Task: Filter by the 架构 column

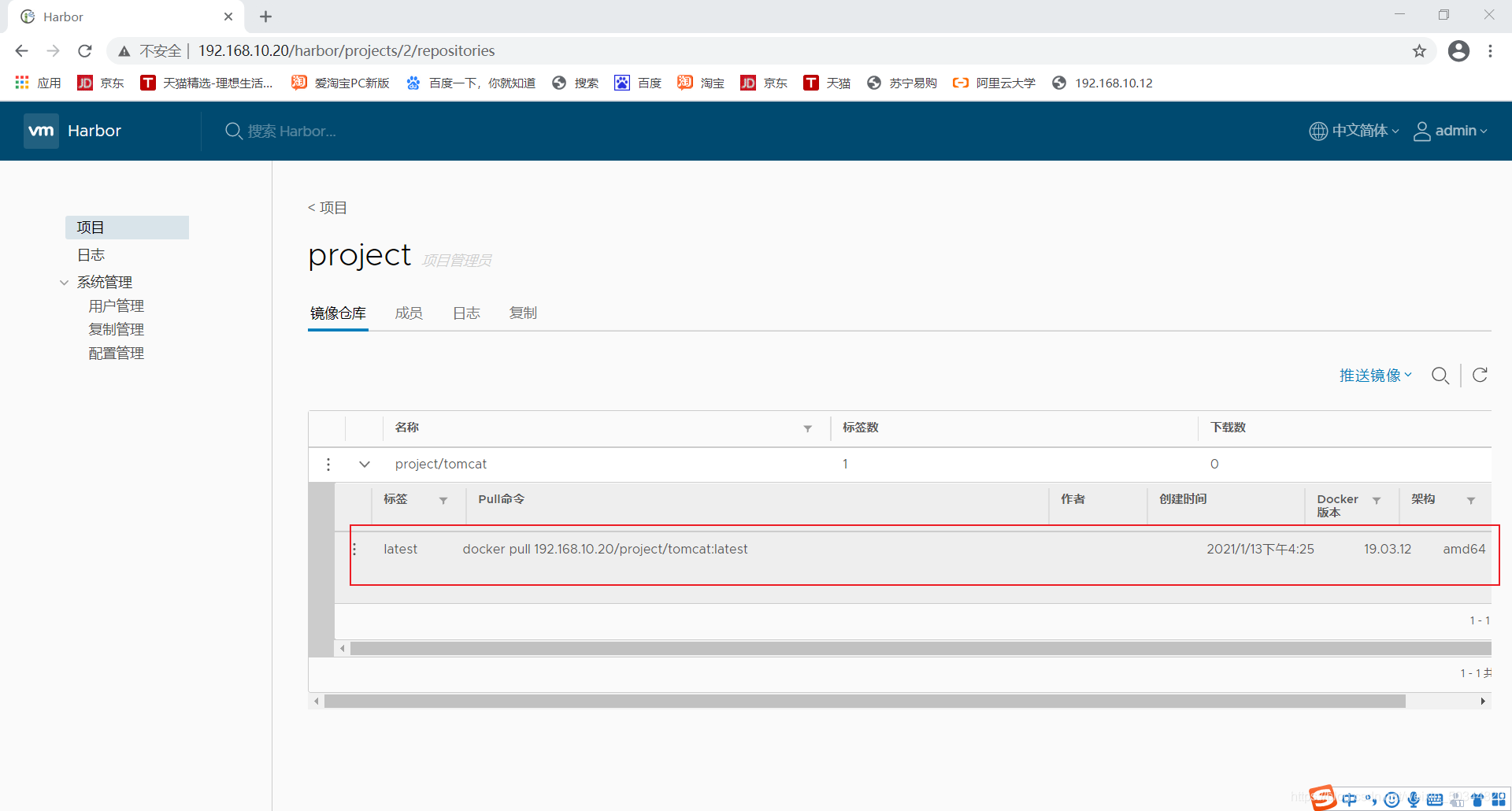Action: (x=1471, y=500)
